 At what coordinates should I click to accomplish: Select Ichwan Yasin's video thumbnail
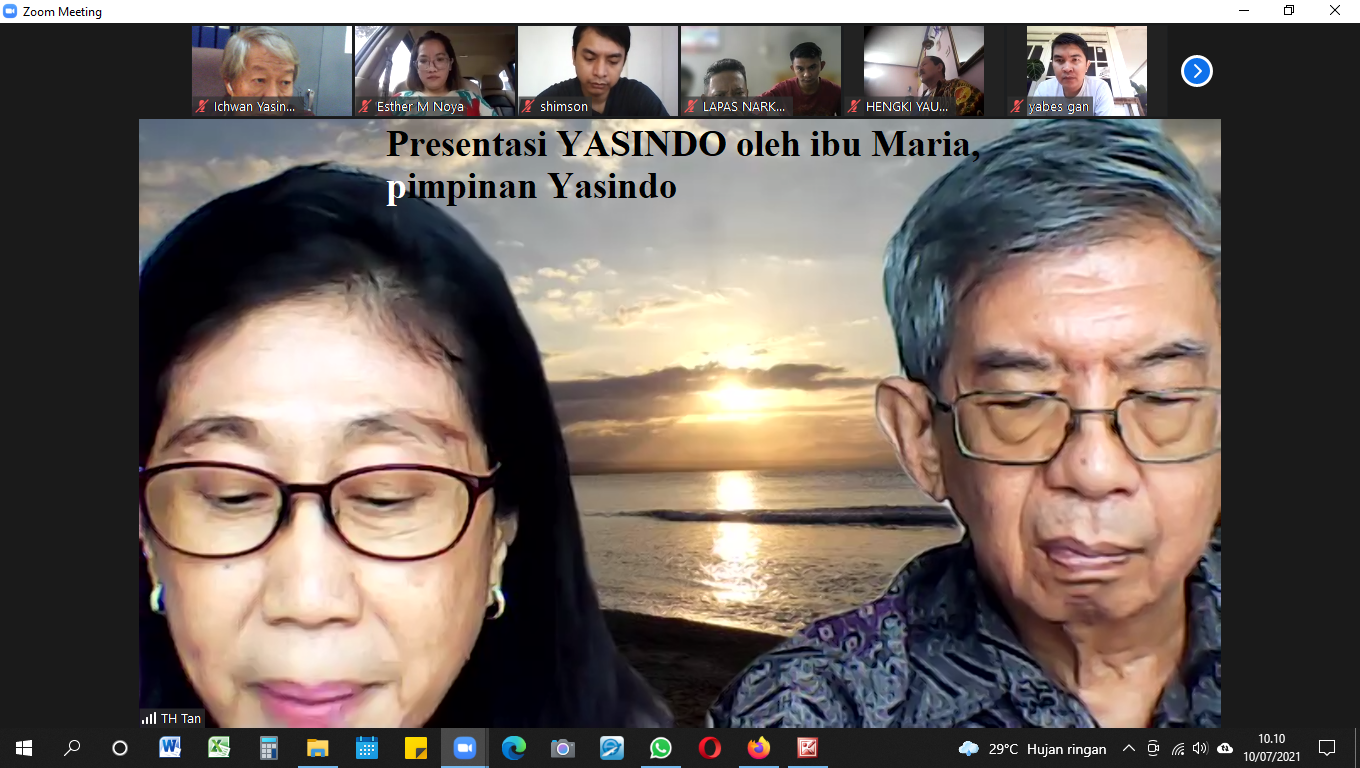point(272,71)
